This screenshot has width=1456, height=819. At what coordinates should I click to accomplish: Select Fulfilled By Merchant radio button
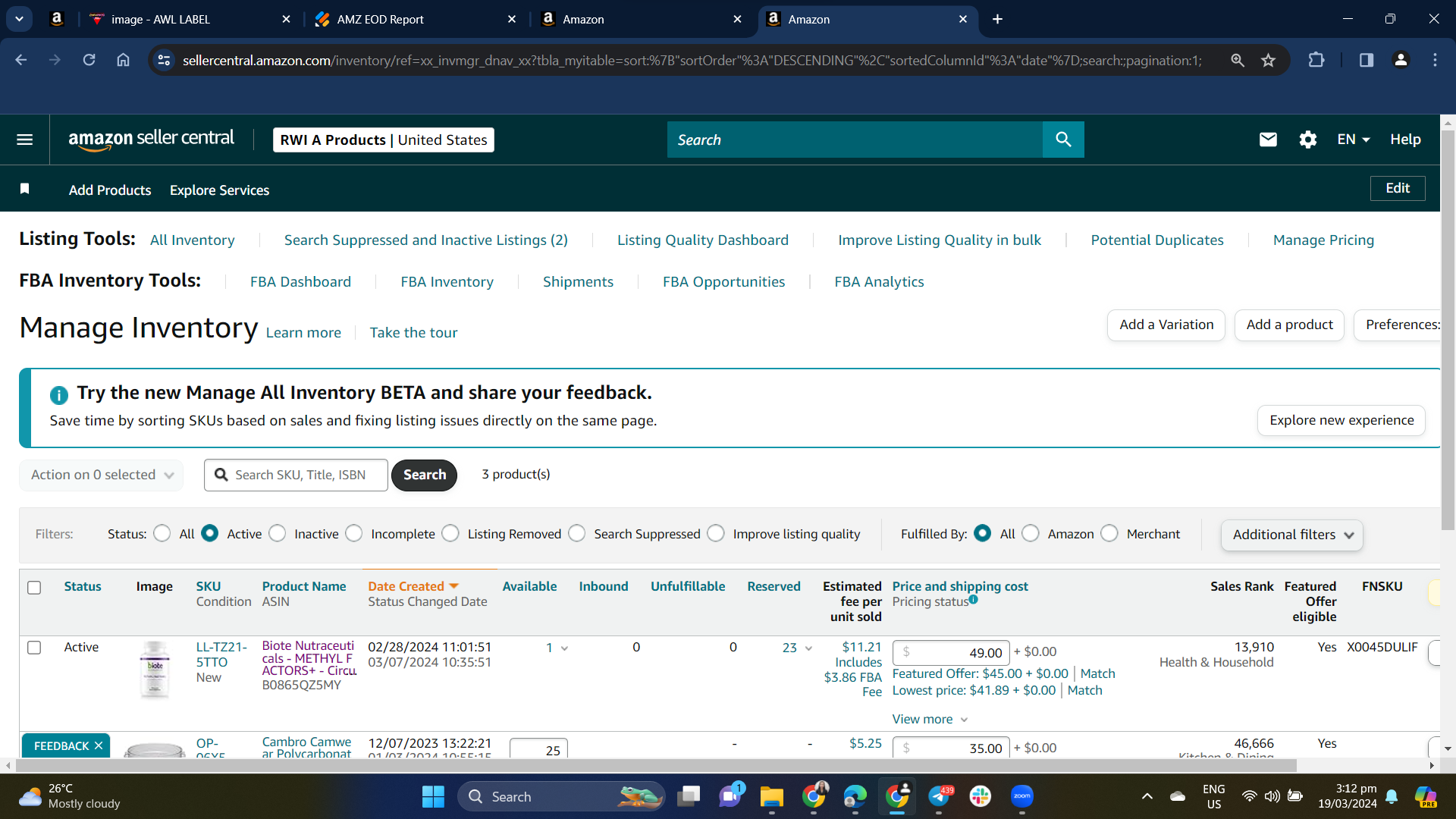click(1109, 534)
